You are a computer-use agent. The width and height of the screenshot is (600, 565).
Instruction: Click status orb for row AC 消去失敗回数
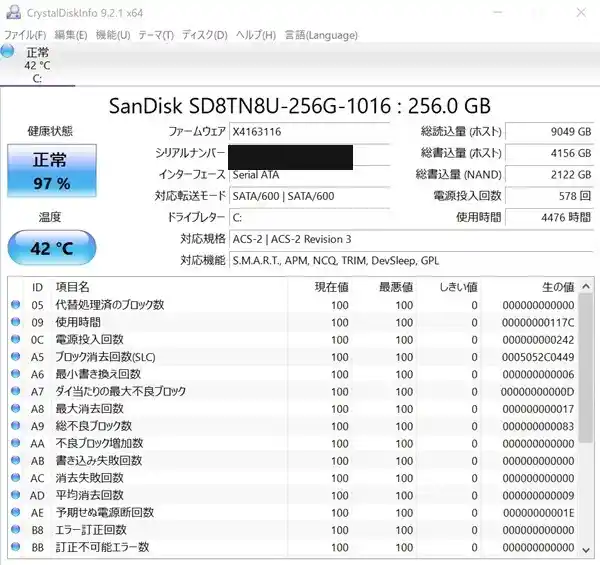click(x=16, y=477)
